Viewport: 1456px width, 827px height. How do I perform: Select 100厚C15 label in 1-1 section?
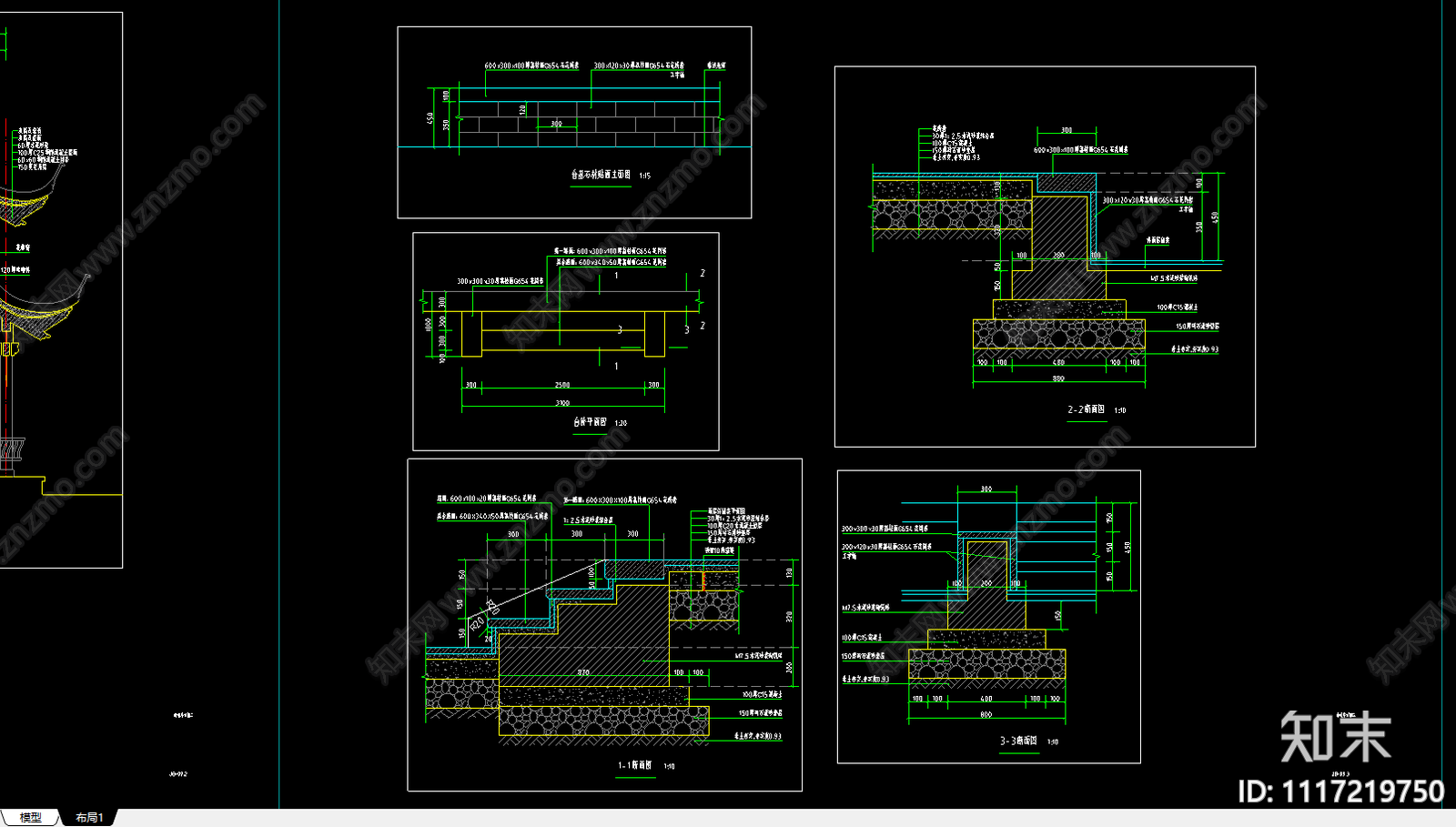[x=762, y=694]
